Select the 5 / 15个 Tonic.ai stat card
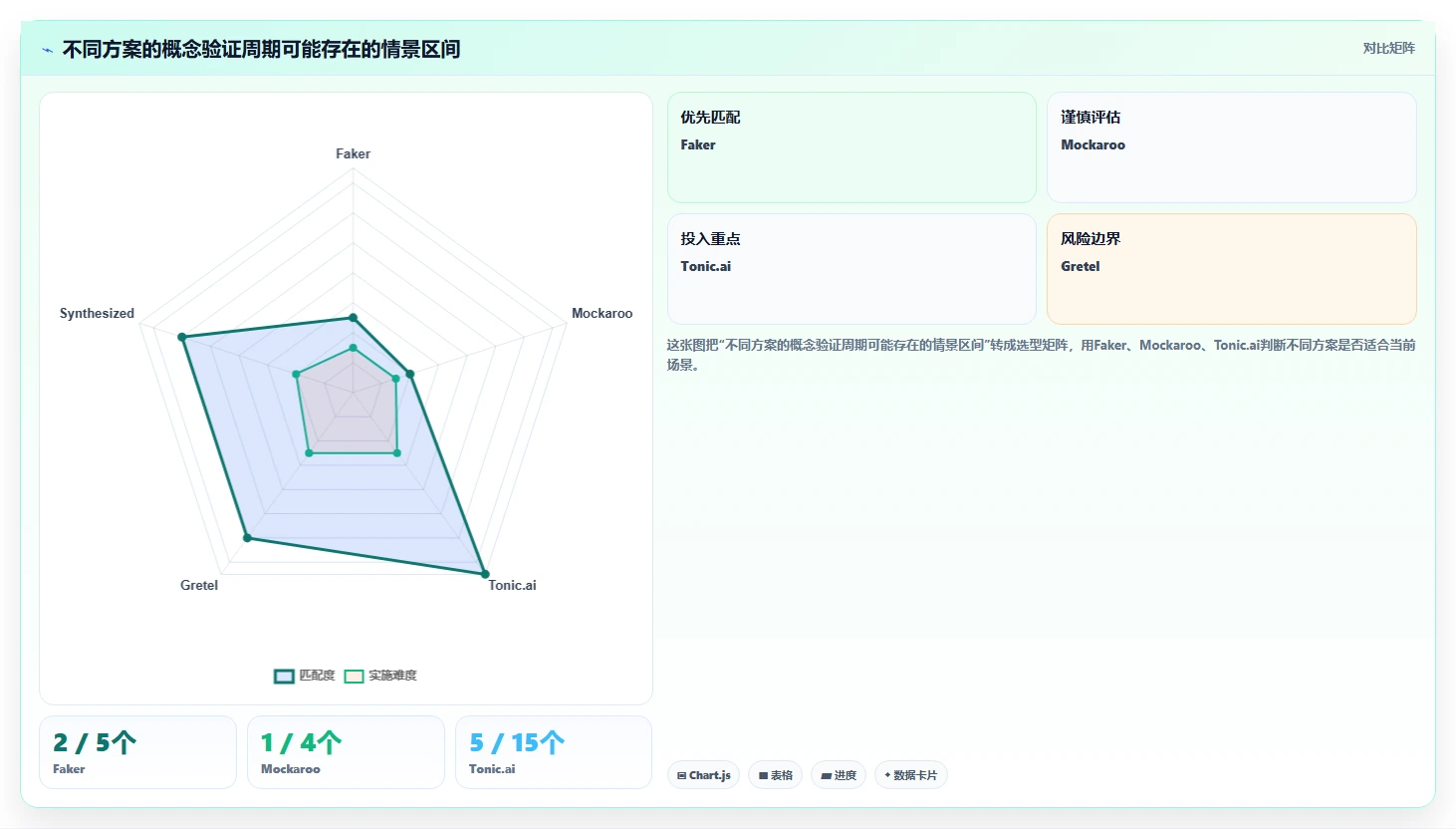 click(x=554, y=752)
